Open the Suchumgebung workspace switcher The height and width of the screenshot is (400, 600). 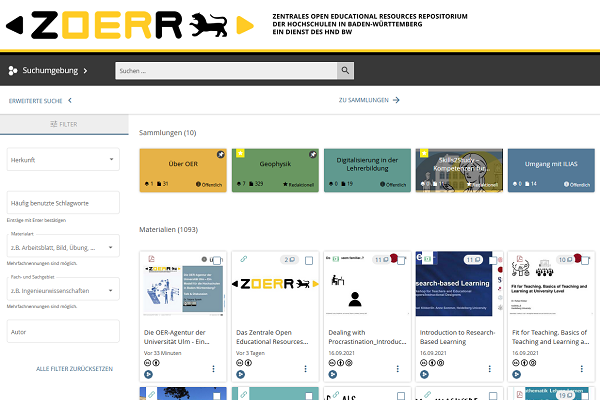[48, 71]
